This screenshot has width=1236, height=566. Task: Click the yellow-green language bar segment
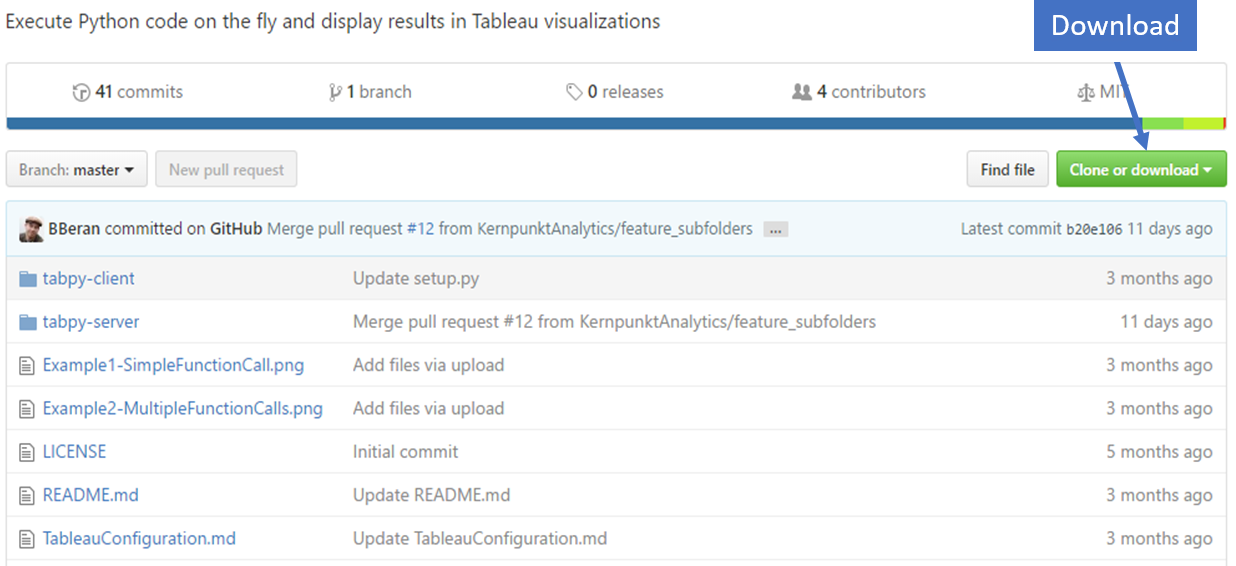pos(1203,124)
